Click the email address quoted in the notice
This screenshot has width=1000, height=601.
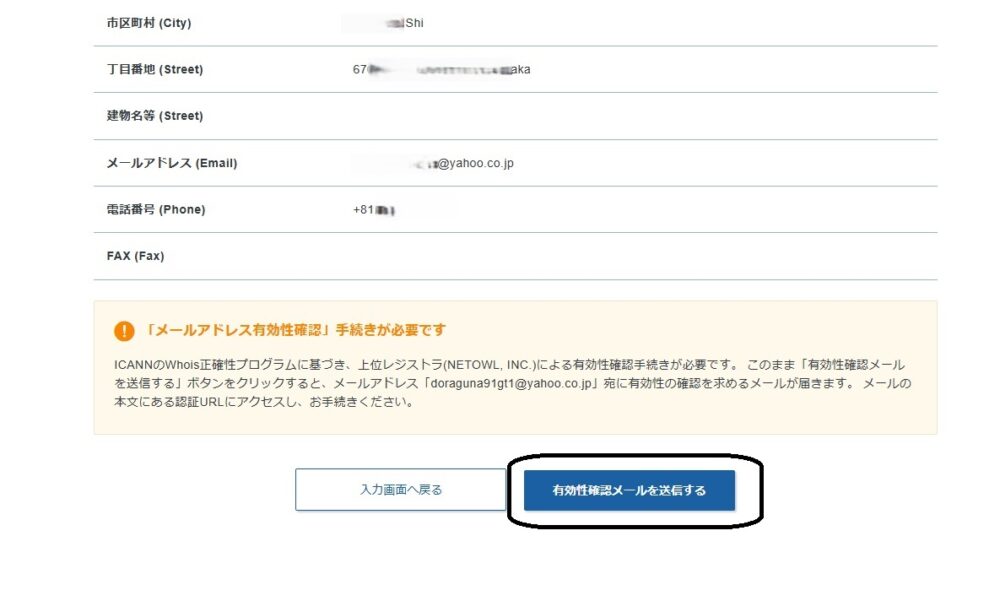coord(507,384)
